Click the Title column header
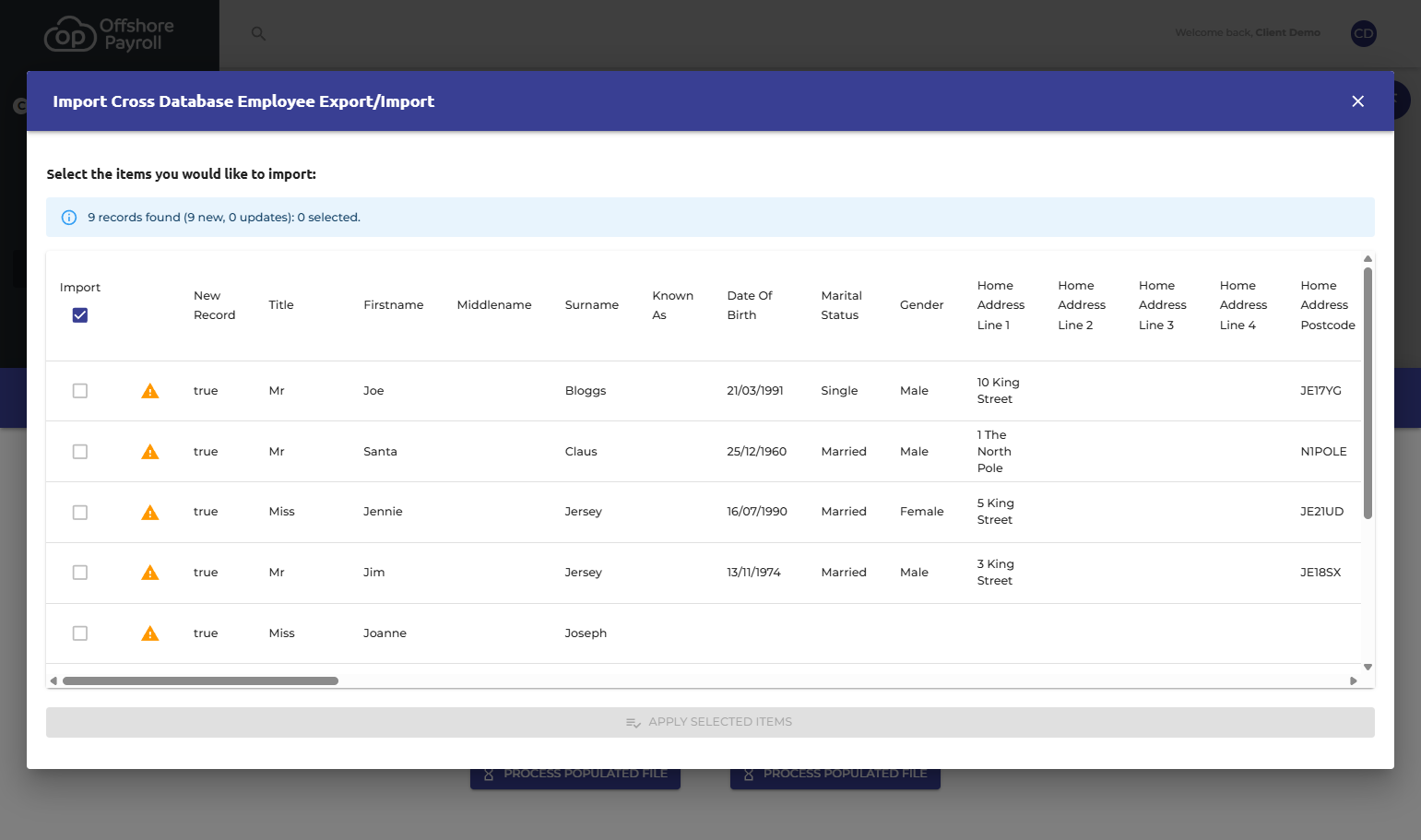 [281, 305]
